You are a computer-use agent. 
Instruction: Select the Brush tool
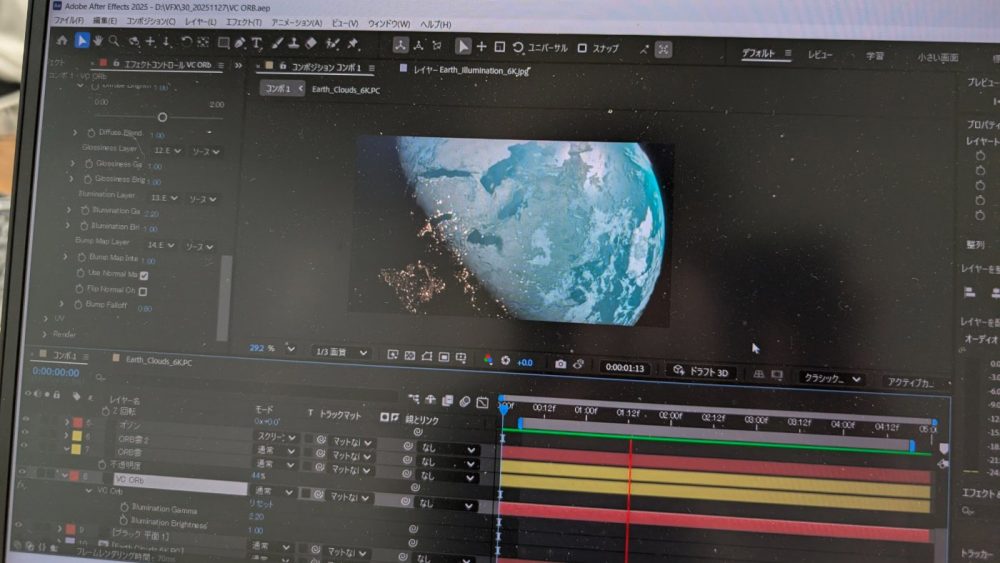[x=277, y=43]
